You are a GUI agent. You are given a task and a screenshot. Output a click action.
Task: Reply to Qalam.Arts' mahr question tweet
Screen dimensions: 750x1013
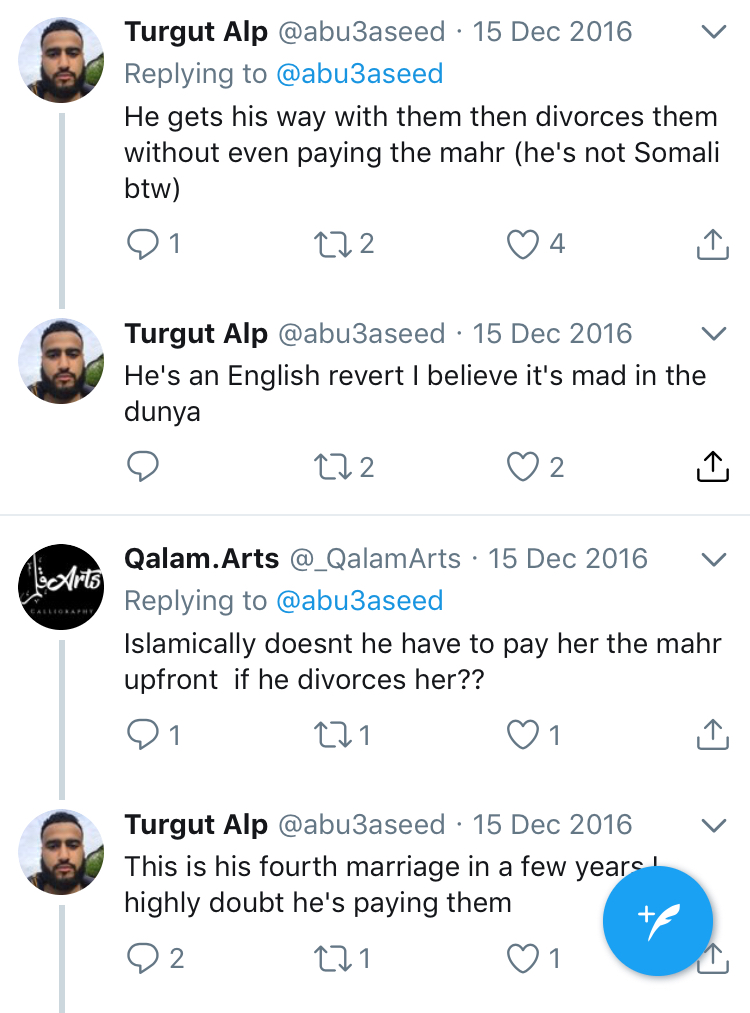tap(144, 735)
